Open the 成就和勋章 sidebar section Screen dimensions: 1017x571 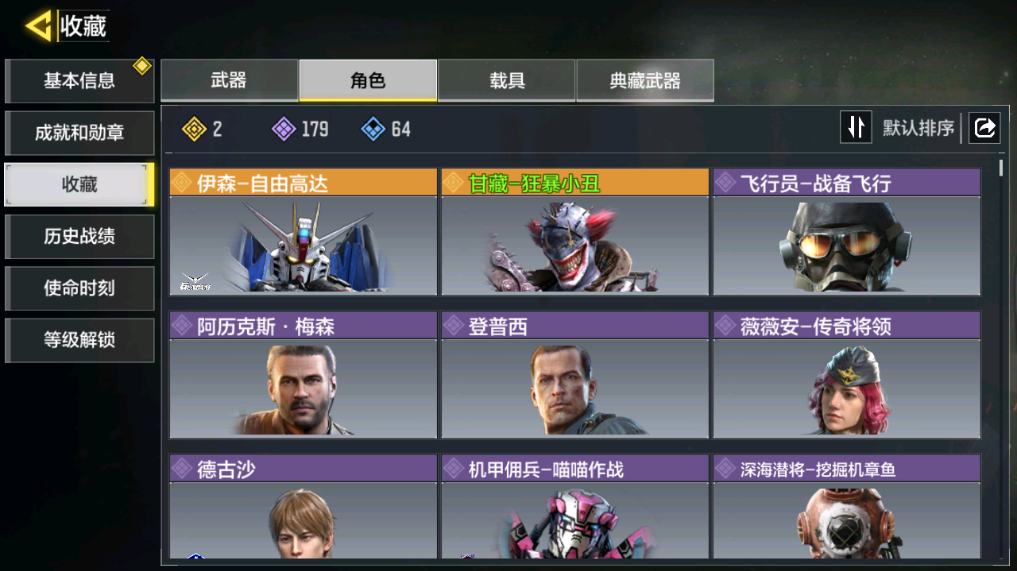(x=79, y=133)
